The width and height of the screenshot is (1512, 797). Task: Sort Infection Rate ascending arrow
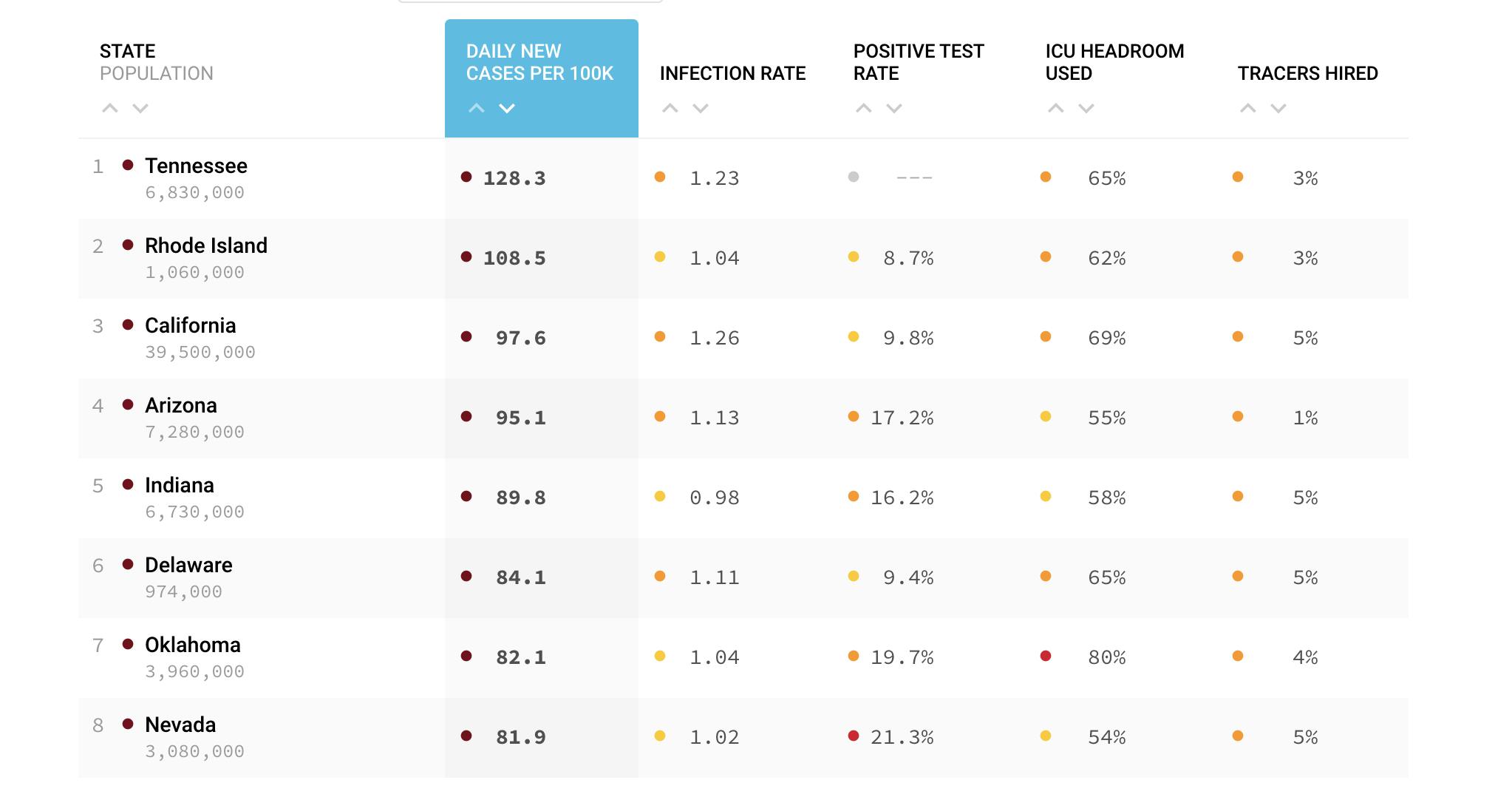(670, 108)
